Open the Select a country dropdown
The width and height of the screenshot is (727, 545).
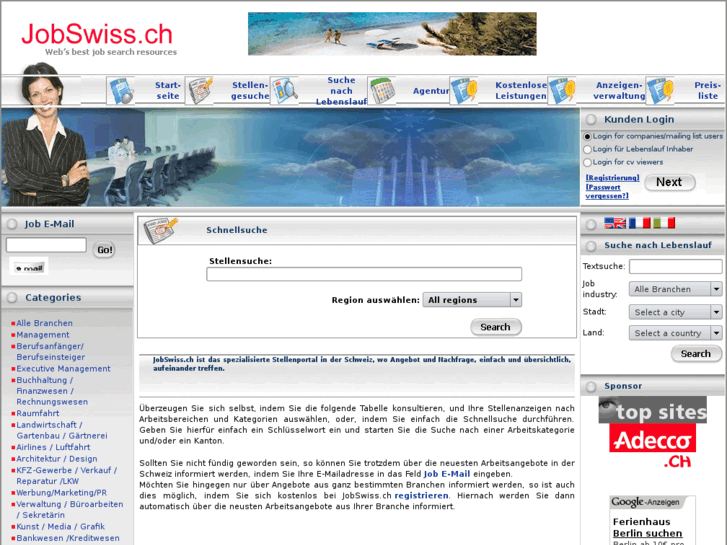(676, 333)
